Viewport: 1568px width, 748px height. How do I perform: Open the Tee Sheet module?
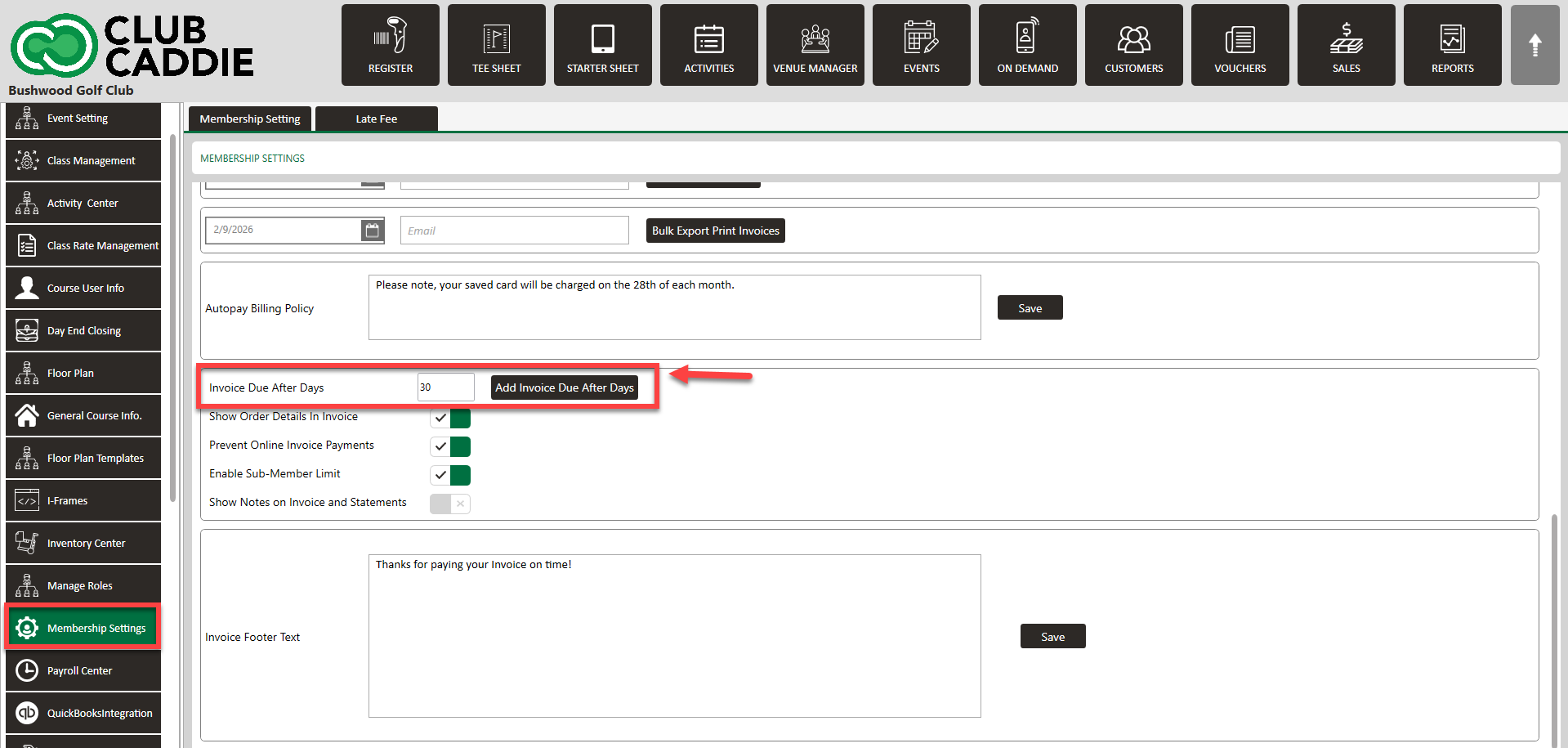(x=496, y=45)
